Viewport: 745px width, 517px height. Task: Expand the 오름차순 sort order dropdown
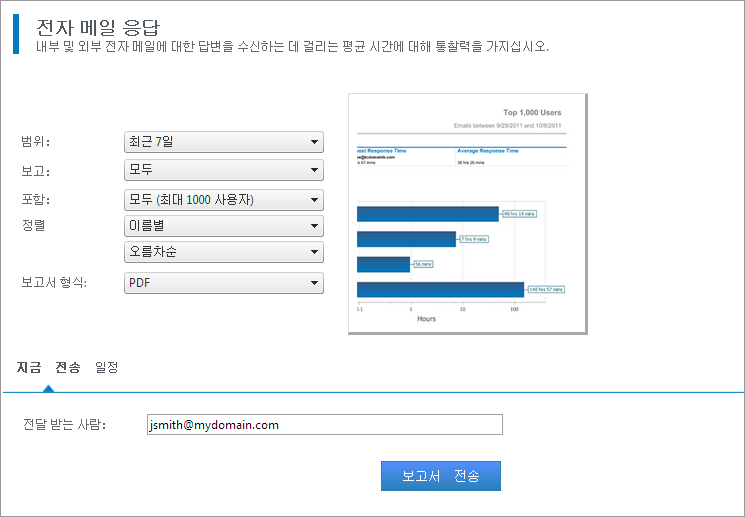pos(223,252)
